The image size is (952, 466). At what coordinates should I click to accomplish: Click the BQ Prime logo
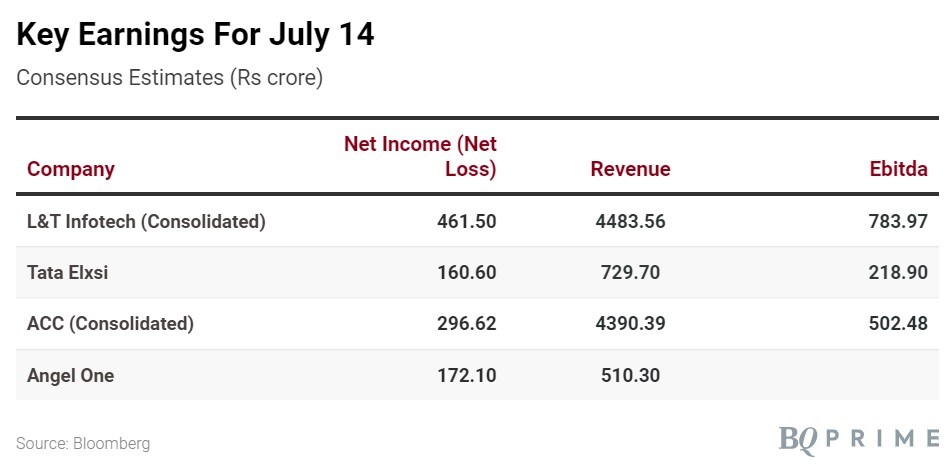click(x=859, y=438)
